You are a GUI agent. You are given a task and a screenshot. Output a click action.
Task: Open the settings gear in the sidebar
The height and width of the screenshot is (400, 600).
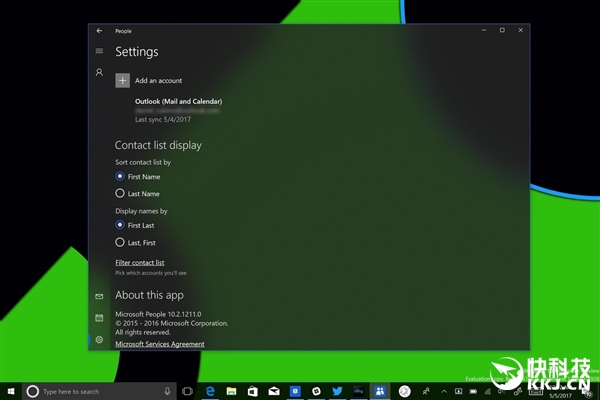coord(99,340)
